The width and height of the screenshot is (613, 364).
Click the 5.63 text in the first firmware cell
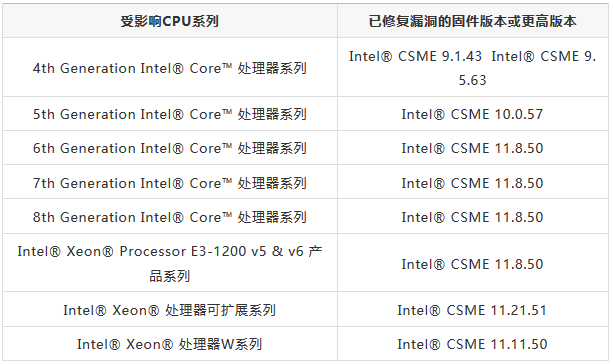click(472, 80)
